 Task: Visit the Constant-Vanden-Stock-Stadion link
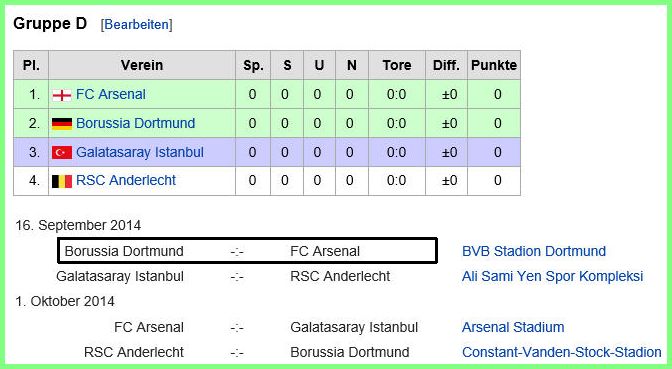coord(561,352)
